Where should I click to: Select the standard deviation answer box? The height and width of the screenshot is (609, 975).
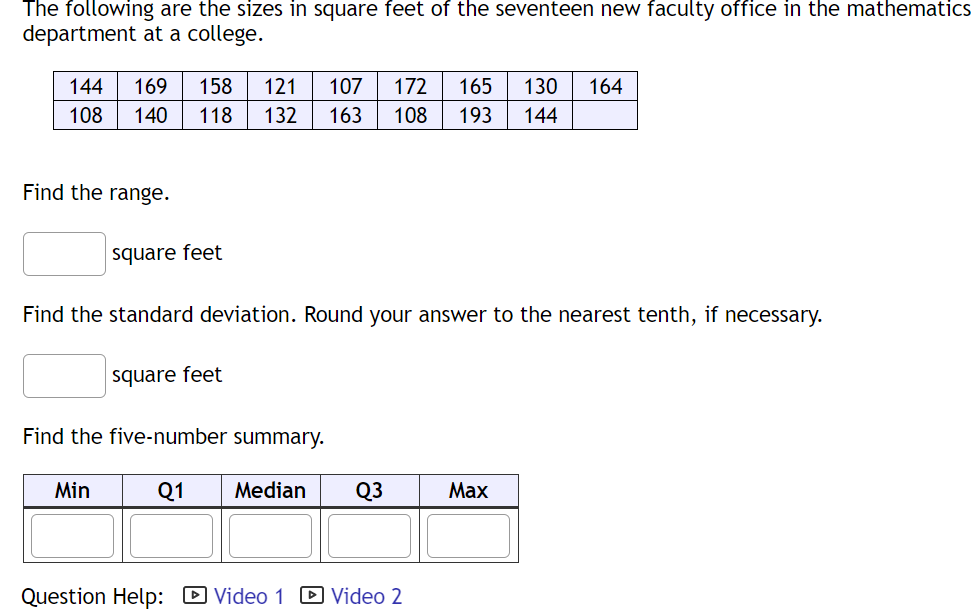(x=63, y=375)
